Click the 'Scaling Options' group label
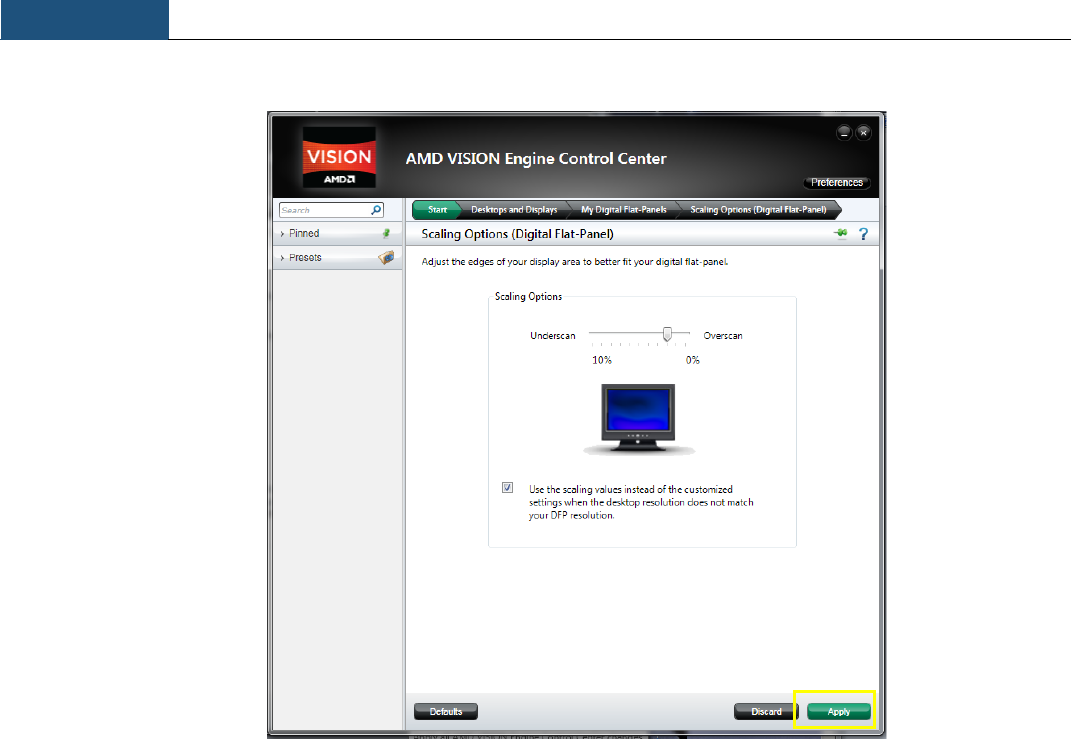Viewport: 1071px width, 745px height. tap(528, 296)
